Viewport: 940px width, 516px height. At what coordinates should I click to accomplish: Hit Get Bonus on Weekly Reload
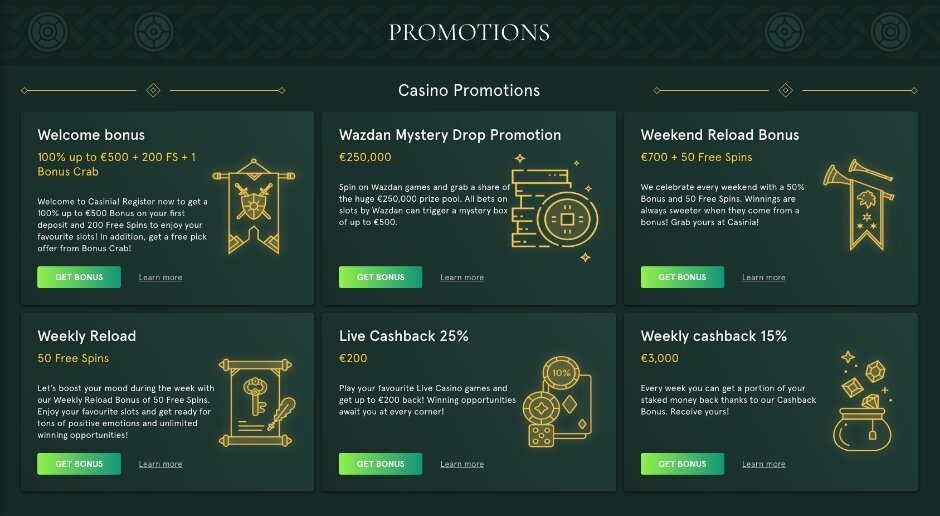click(79, 464)
